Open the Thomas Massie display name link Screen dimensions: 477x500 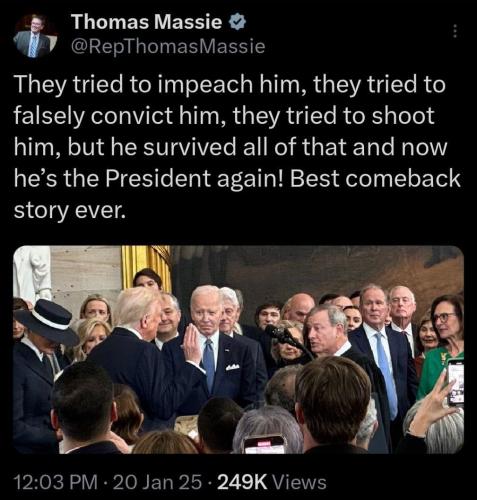click(147, 22)
